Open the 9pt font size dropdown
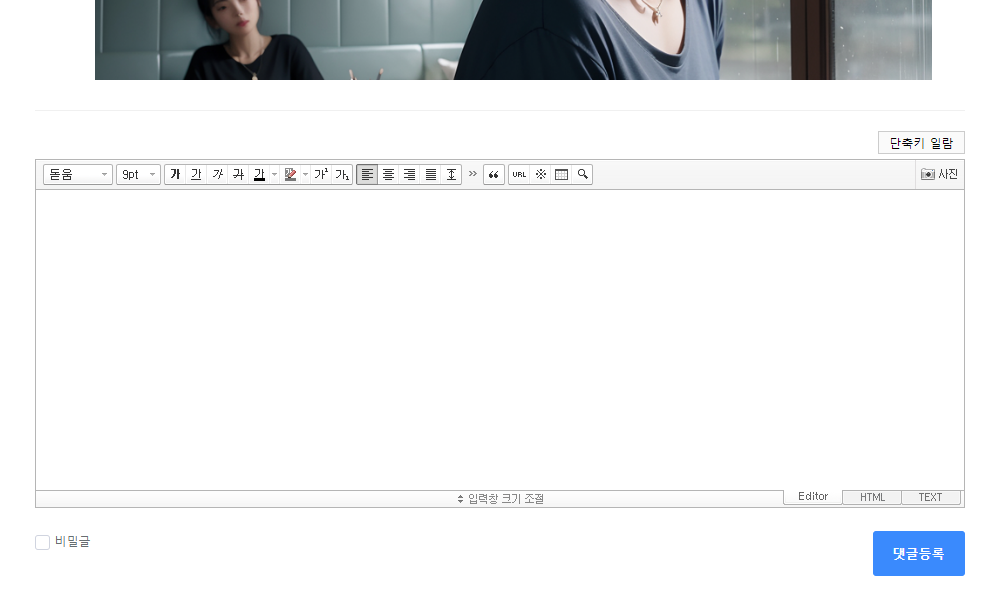 click(x=138, y=174)
